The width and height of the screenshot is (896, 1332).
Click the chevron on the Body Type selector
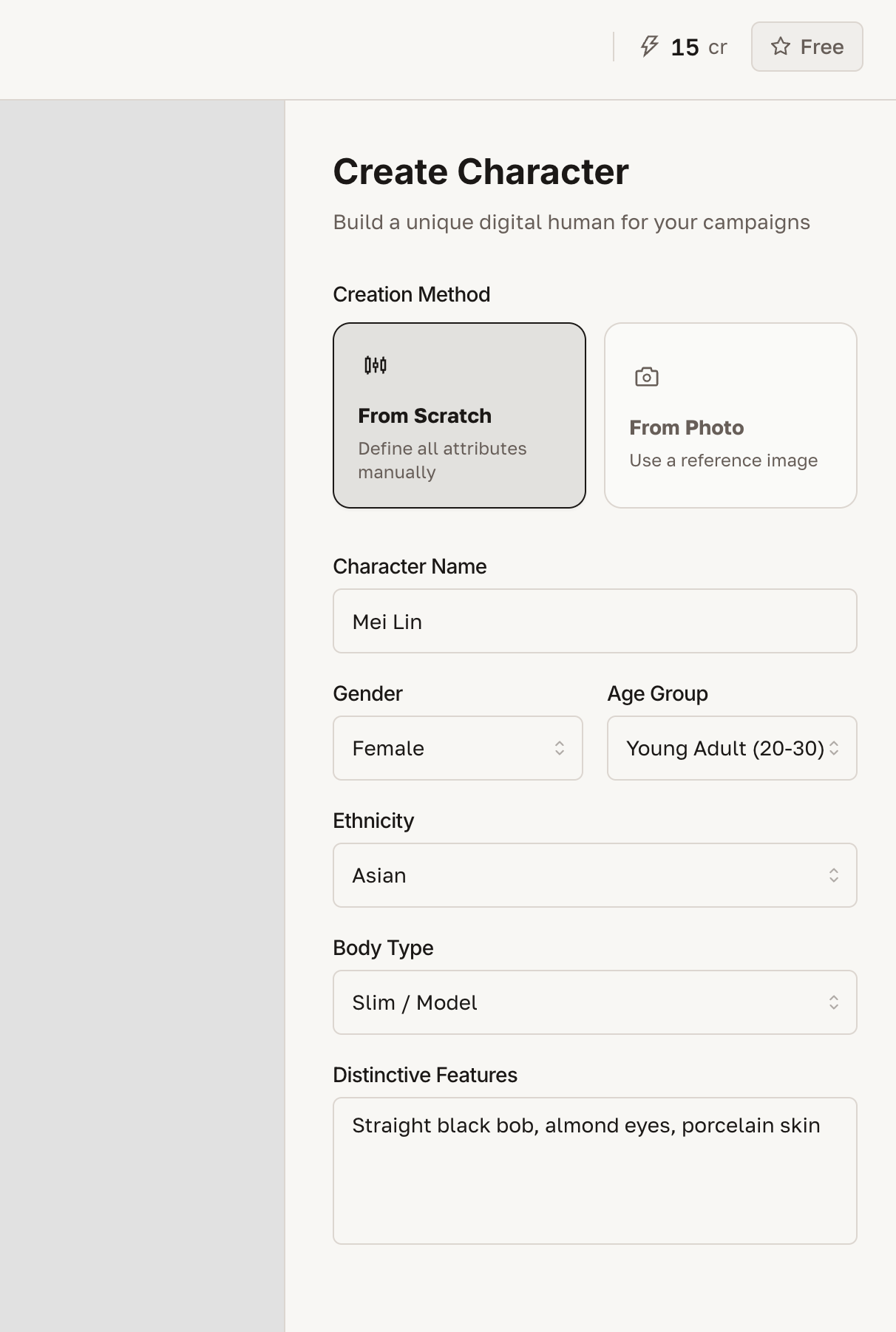834,1002
